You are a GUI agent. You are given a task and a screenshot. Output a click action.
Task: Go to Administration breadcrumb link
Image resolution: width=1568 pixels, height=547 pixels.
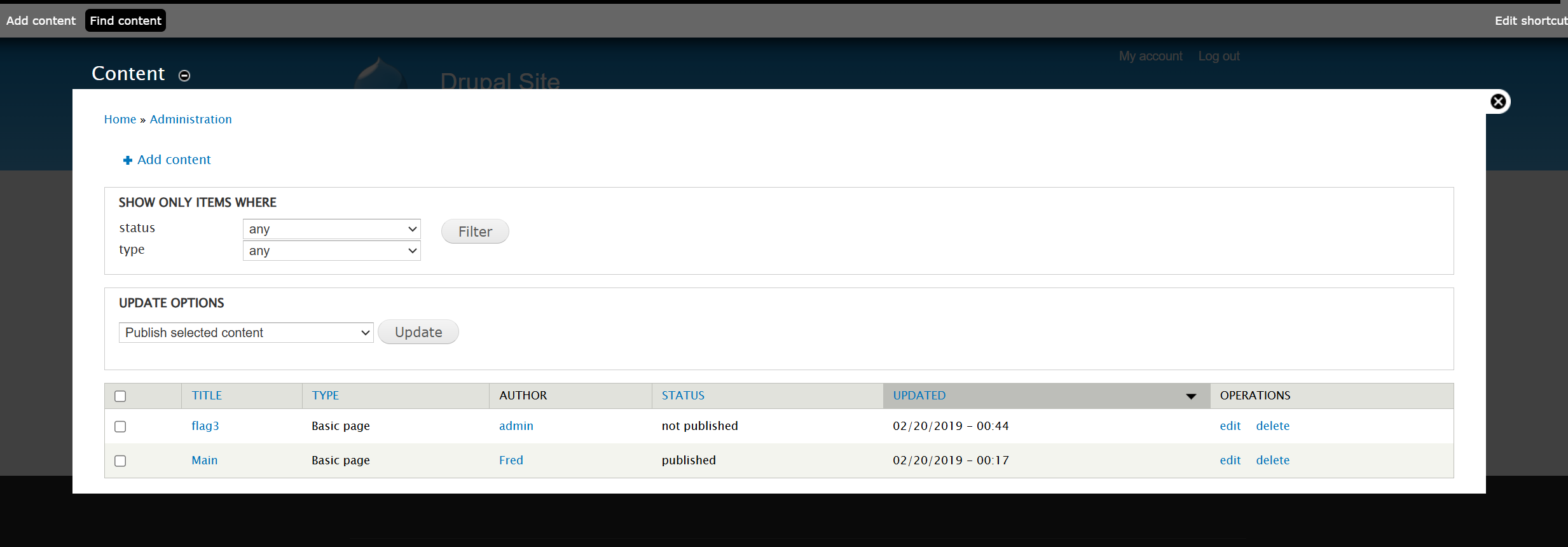190,120
